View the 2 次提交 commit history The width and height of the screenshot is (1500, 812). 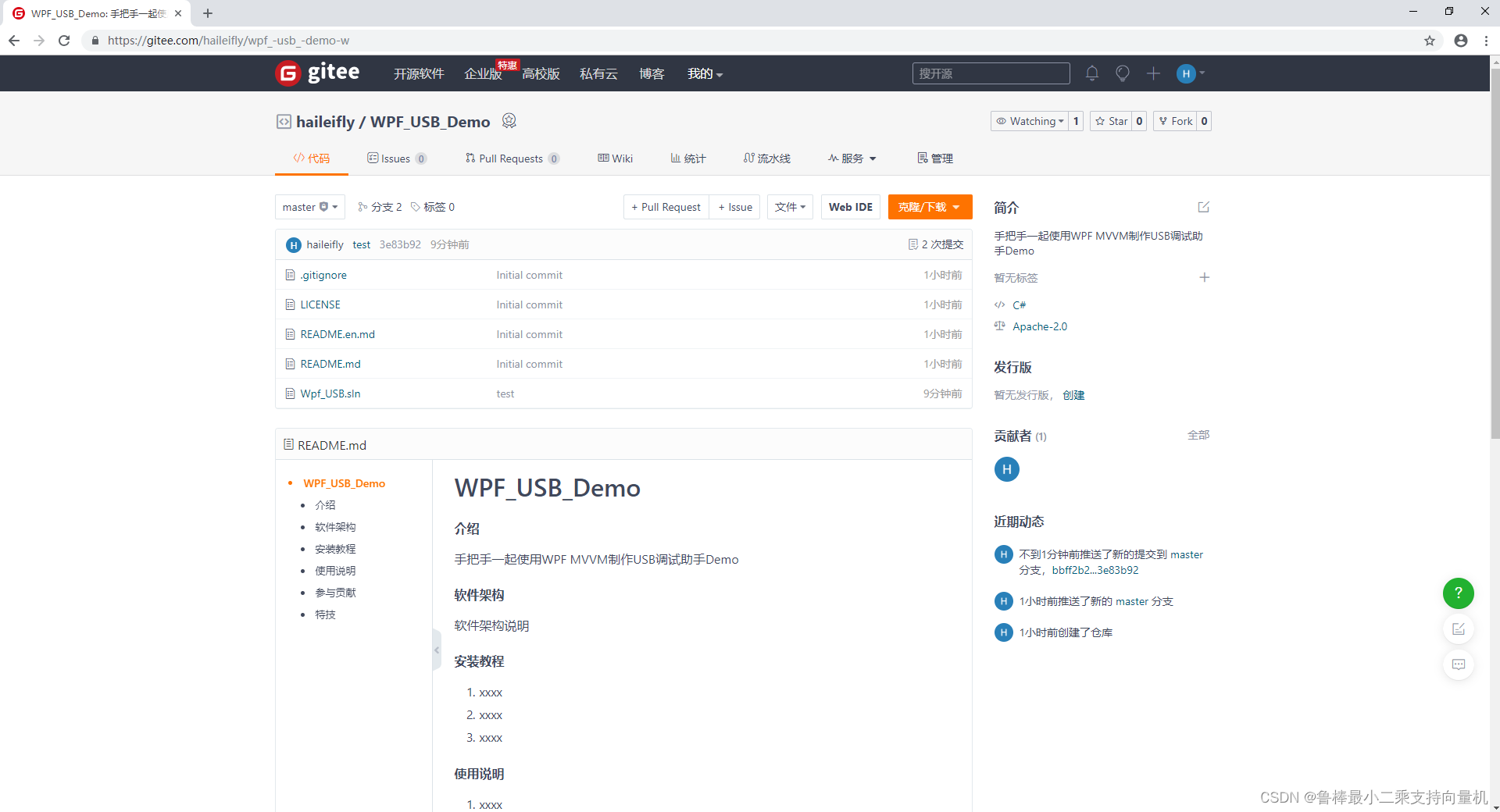pos(936,244)
